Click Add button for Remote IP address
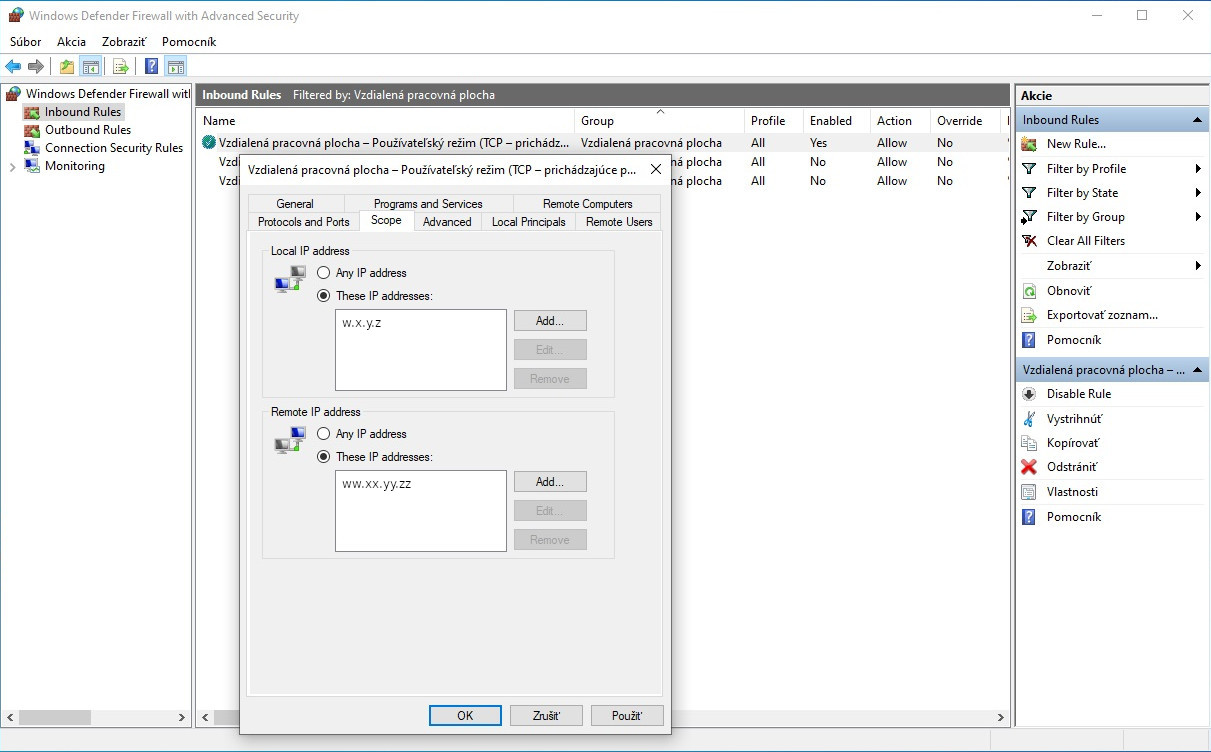This screenshot has height=752, width=1211. click(x=550, y=482)
